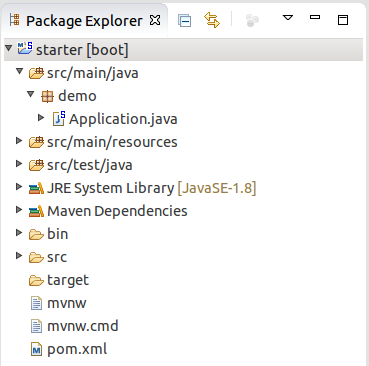This screenshot has height=366, width=369.
Task: Click the Collapse All toolbar icon
Action: [184, 21]
